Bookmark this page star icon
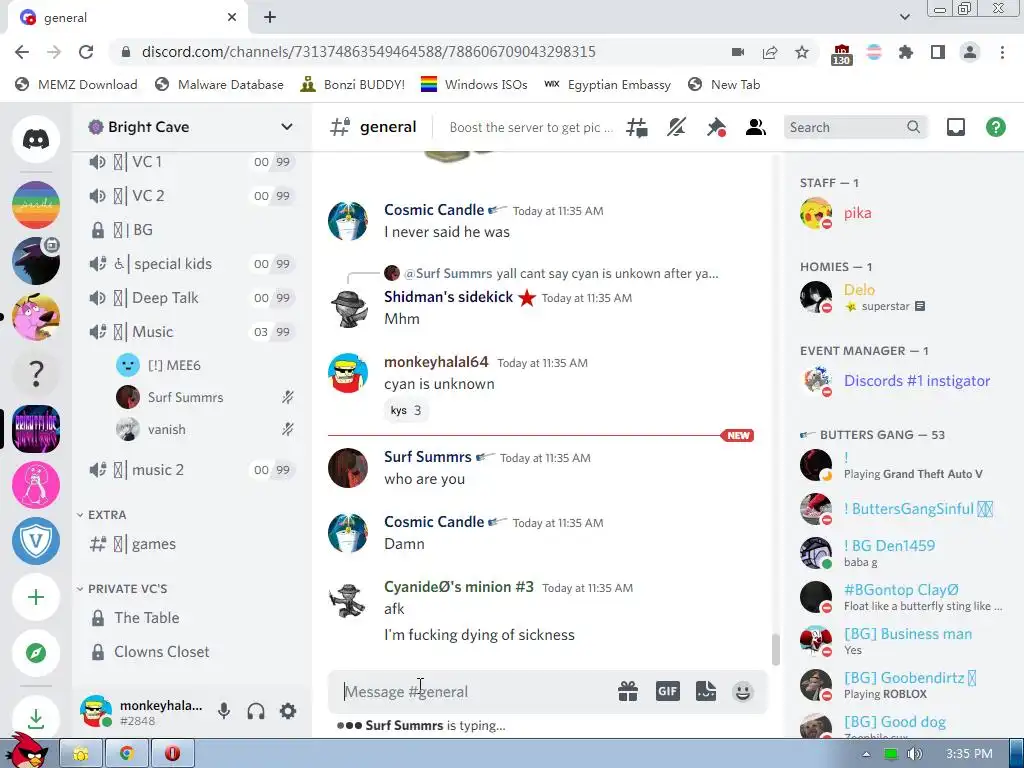This screenshot has height=768, width=1024. (x=802, y=52)
